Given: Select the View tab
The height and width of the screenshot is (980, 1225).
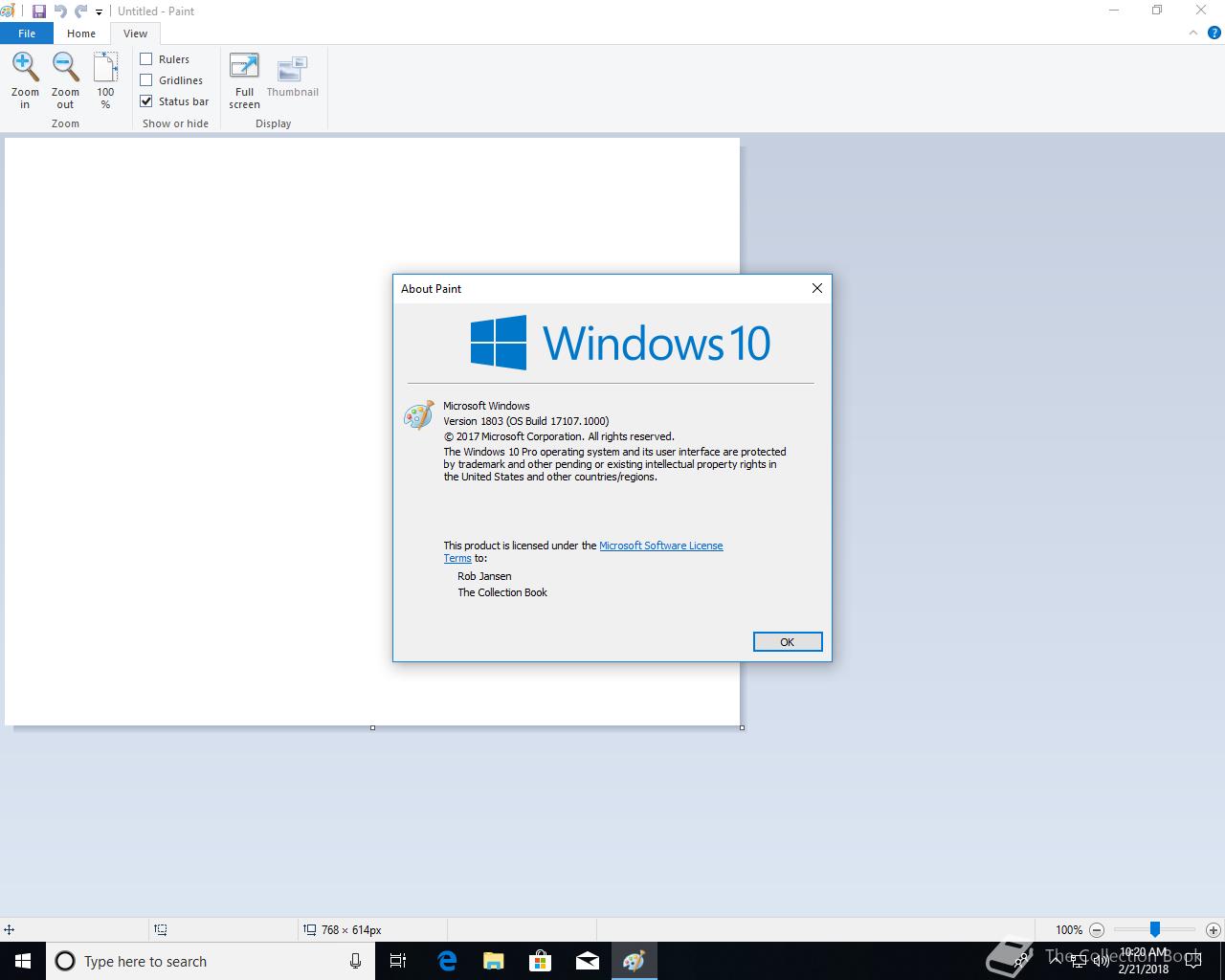Looking at the screenshot, I should 135,33.
